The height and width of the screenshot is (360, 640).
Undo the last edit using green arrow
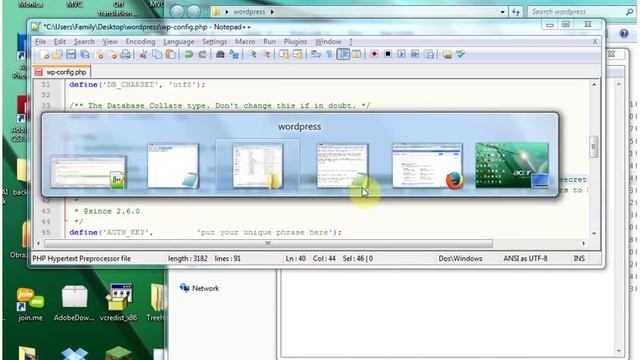(189, 54)
